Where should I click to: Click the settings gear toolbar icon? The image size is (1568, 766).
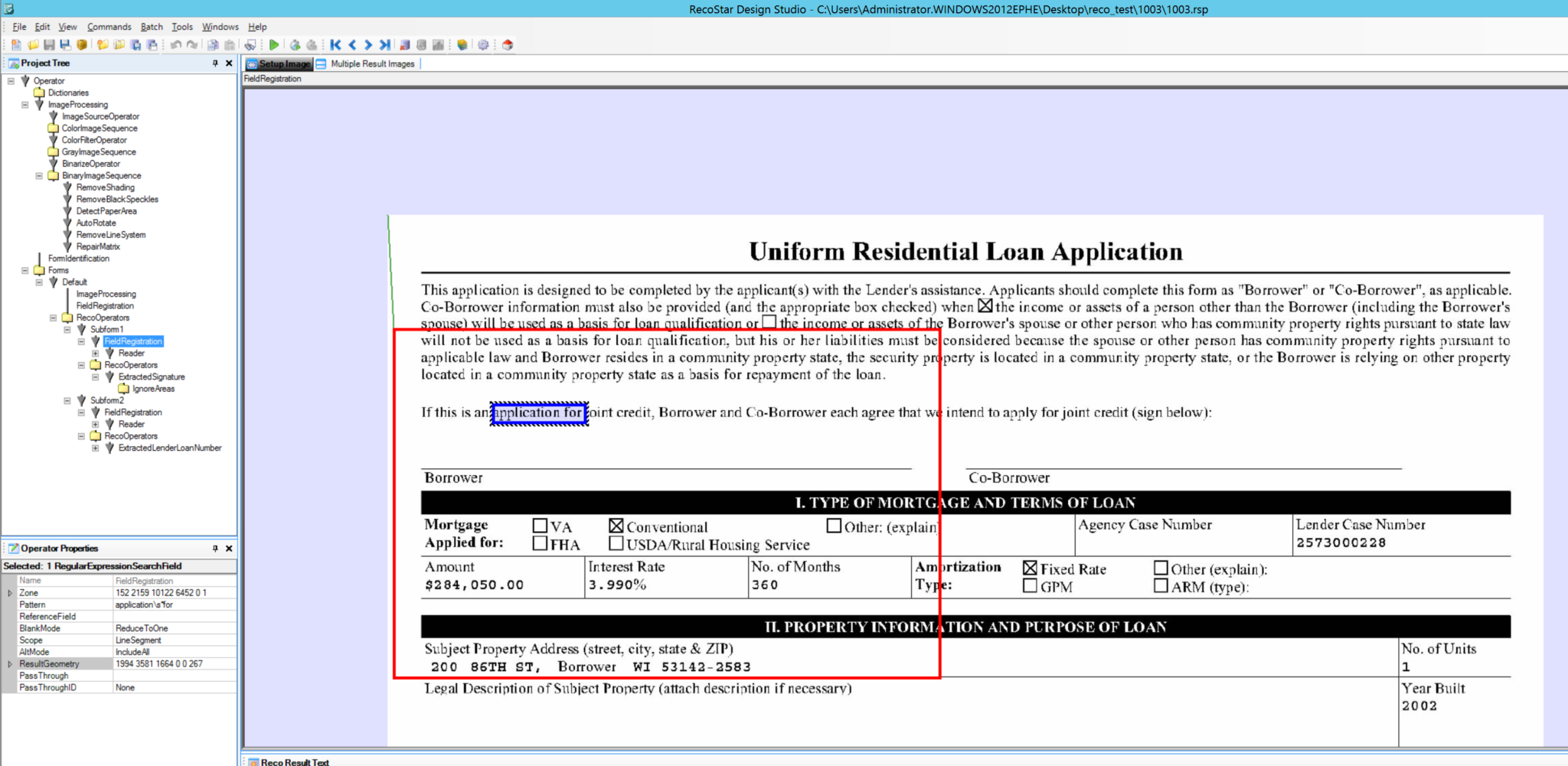[x=483, y=45]
